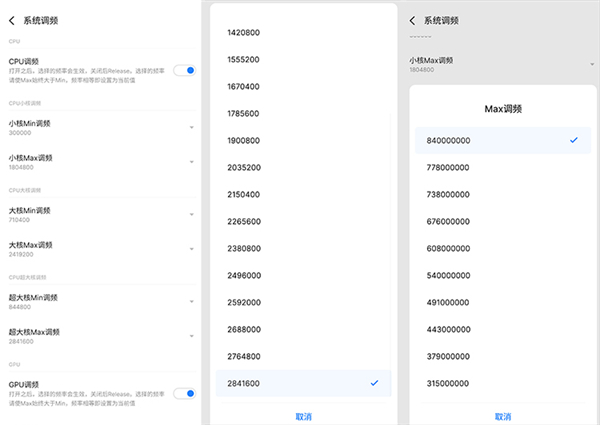Open 小核Min调频 dropdown
The image size is (600, 425).
click(100, 128)
